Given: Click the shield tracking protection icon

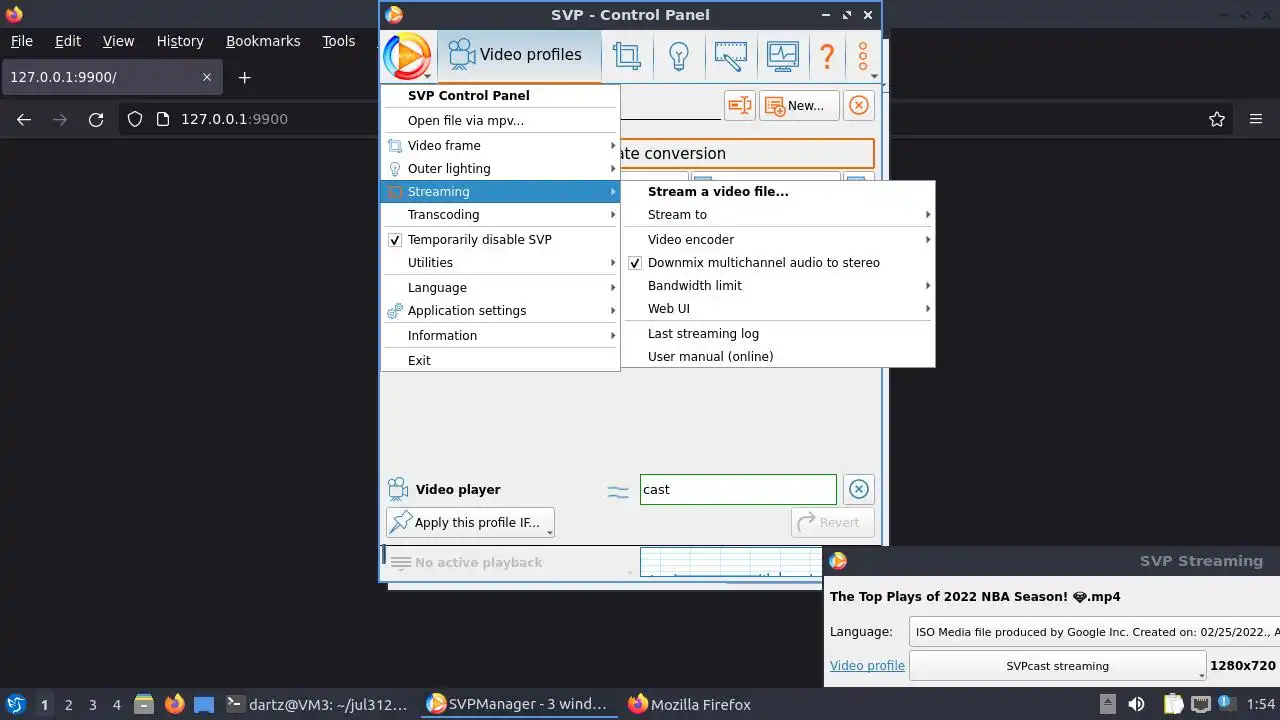Looking at the screenshot, I should (x=135, y=119).
